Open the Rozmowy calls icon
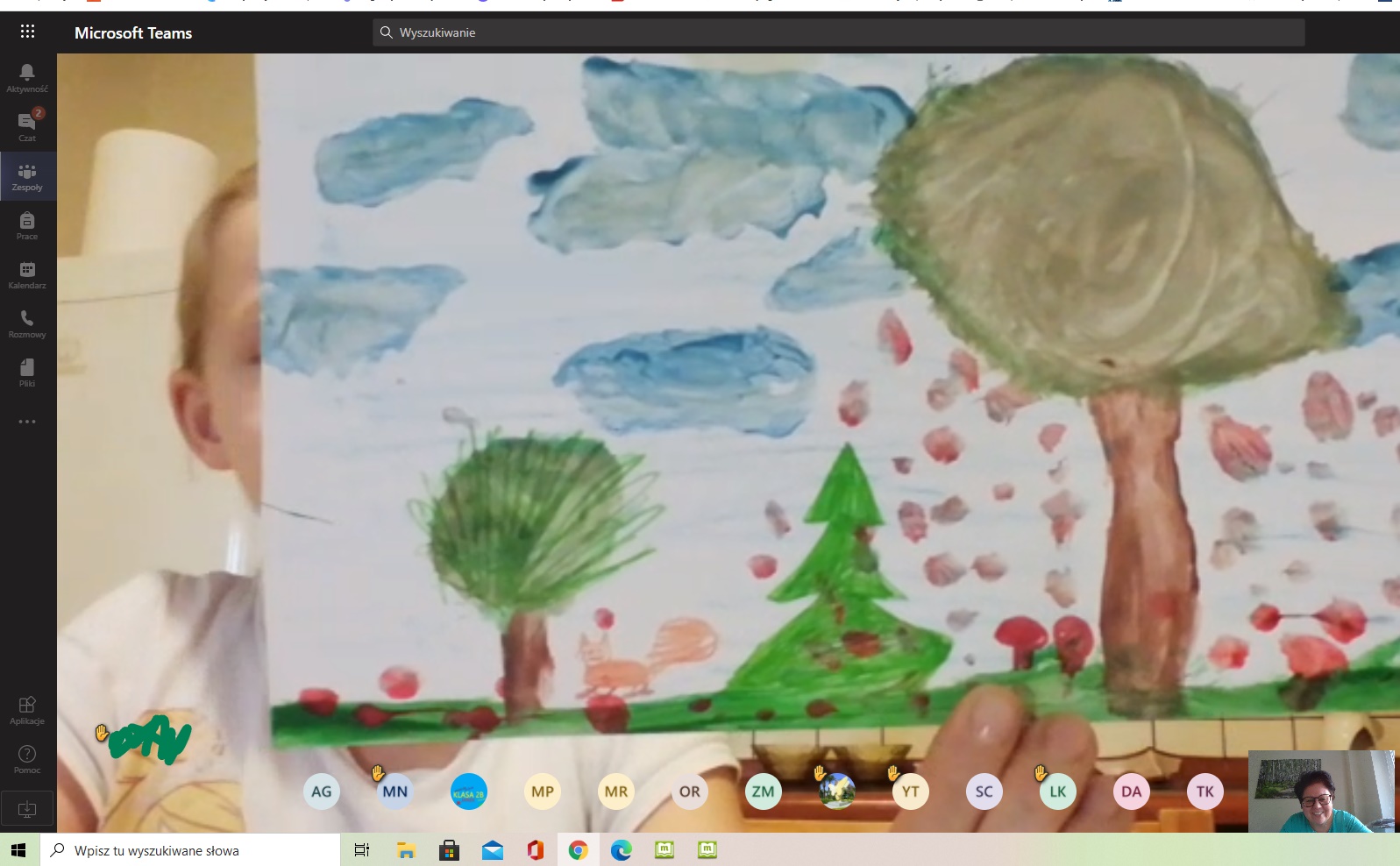 (x=27, y=323)
